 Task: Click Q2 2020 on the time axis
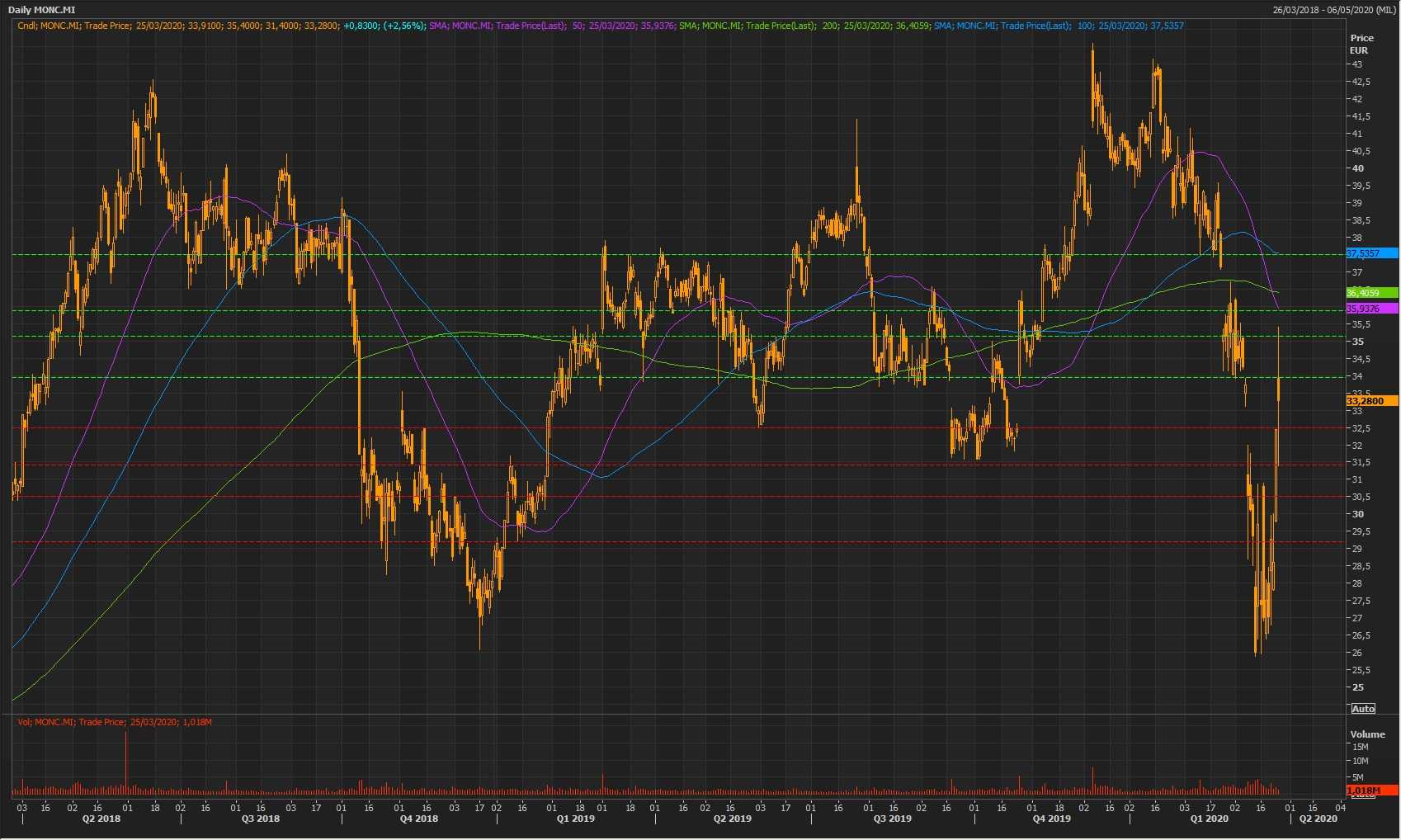point(1318,819)
